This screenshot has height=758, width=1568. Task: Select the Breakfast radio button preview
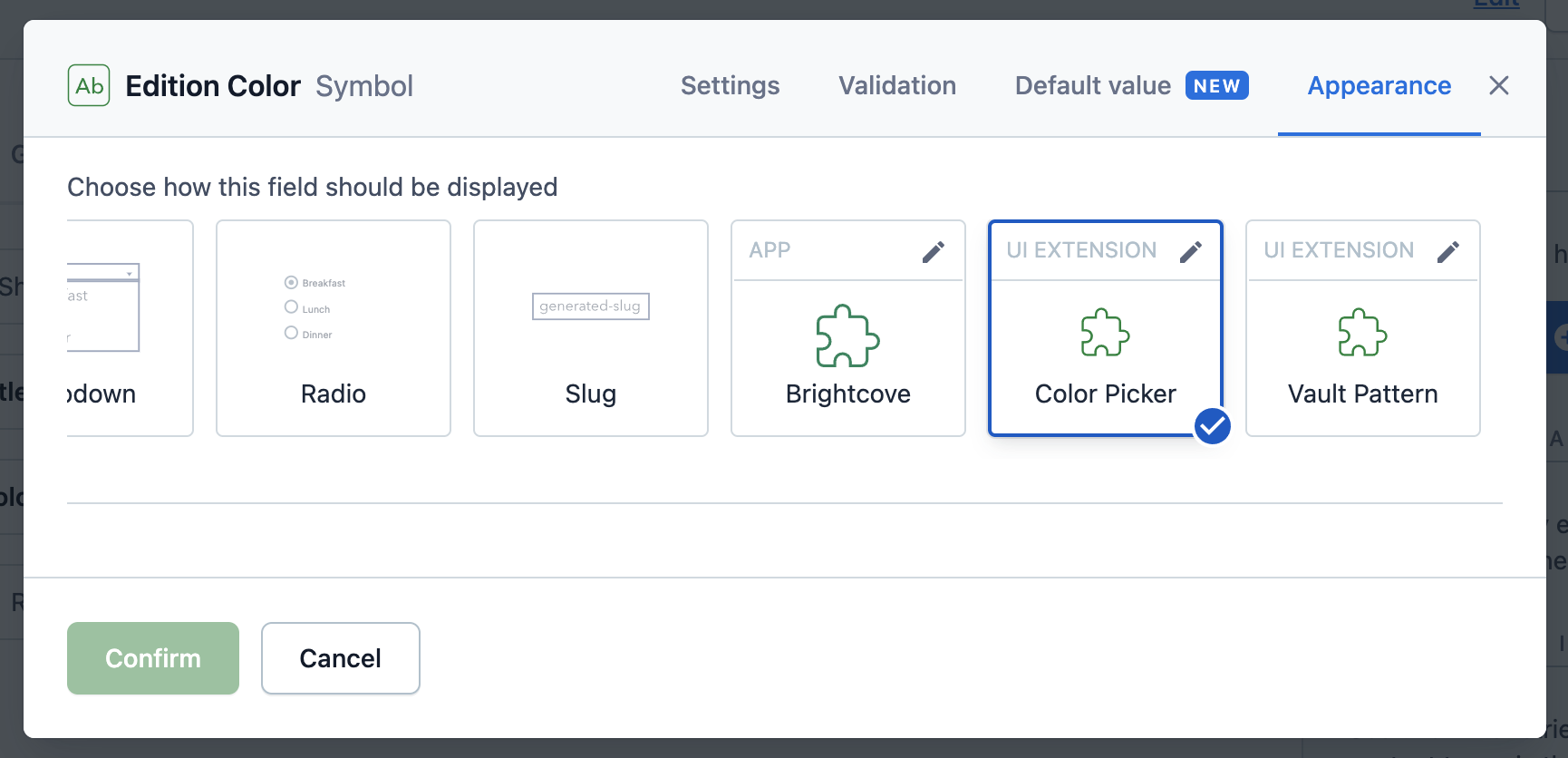[292, 283]
